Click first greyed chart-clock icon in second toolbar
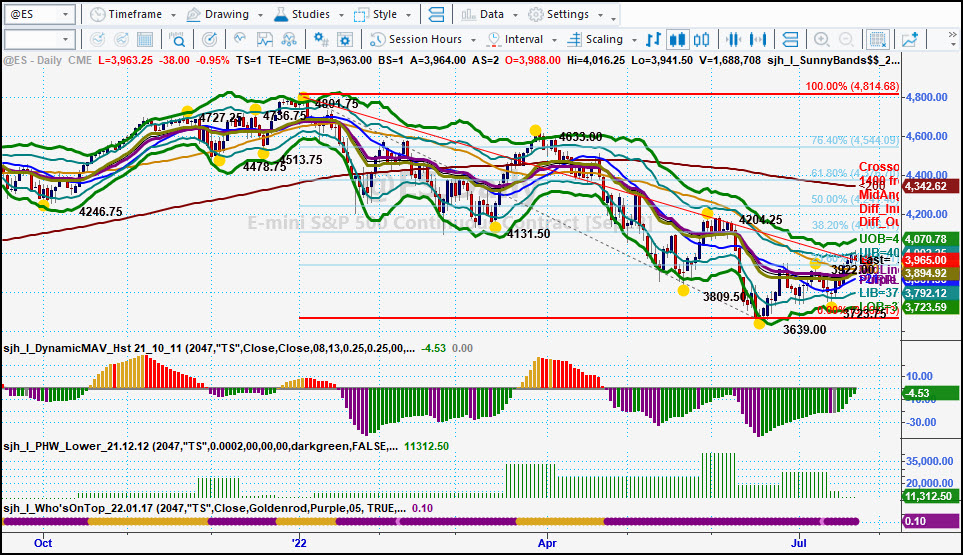 coord(97,40)
